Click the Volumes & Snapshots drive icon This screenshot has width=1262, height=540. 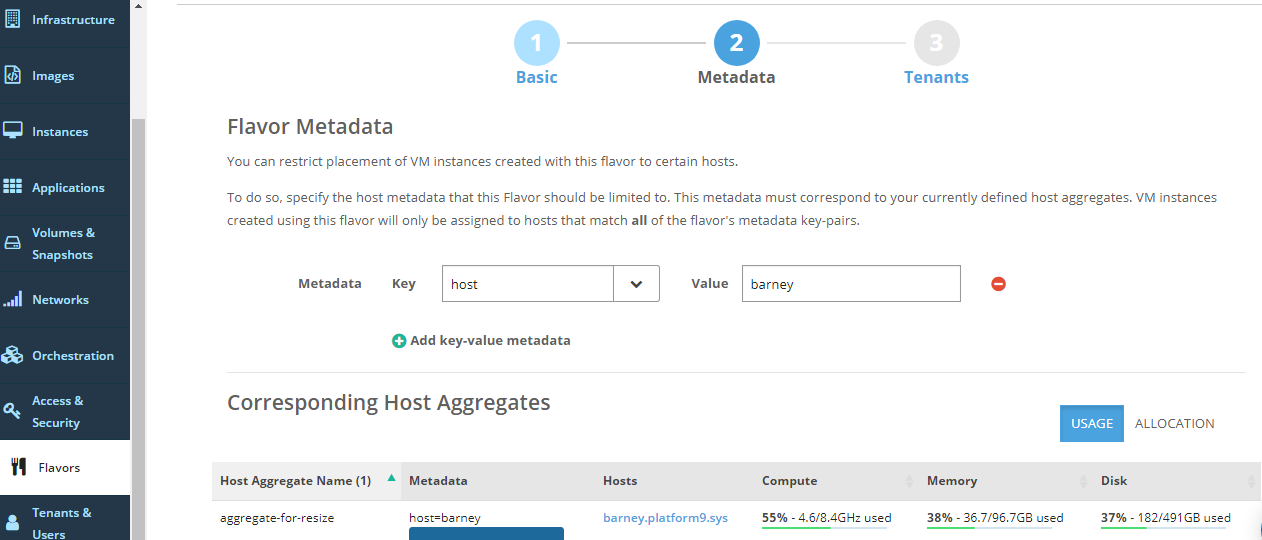click(13, 243)
